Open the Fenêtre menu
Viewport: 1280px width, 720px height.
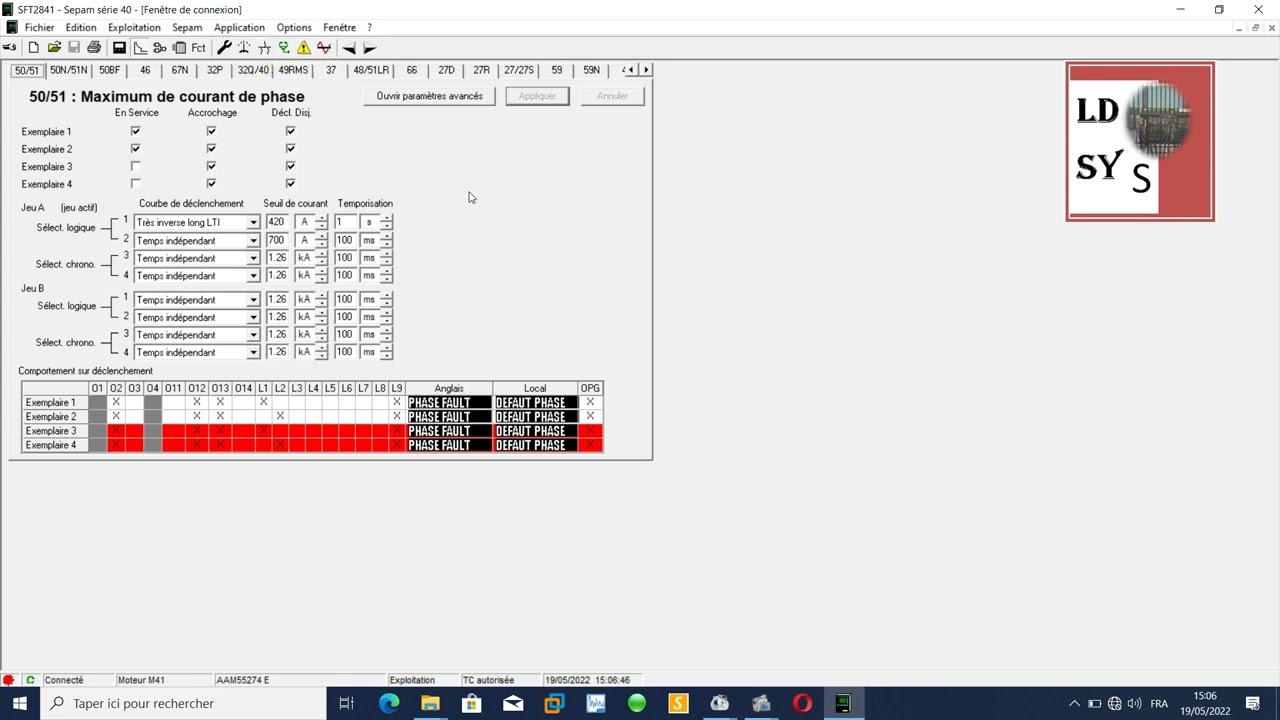pyautogui.click(x=339, y=27)
